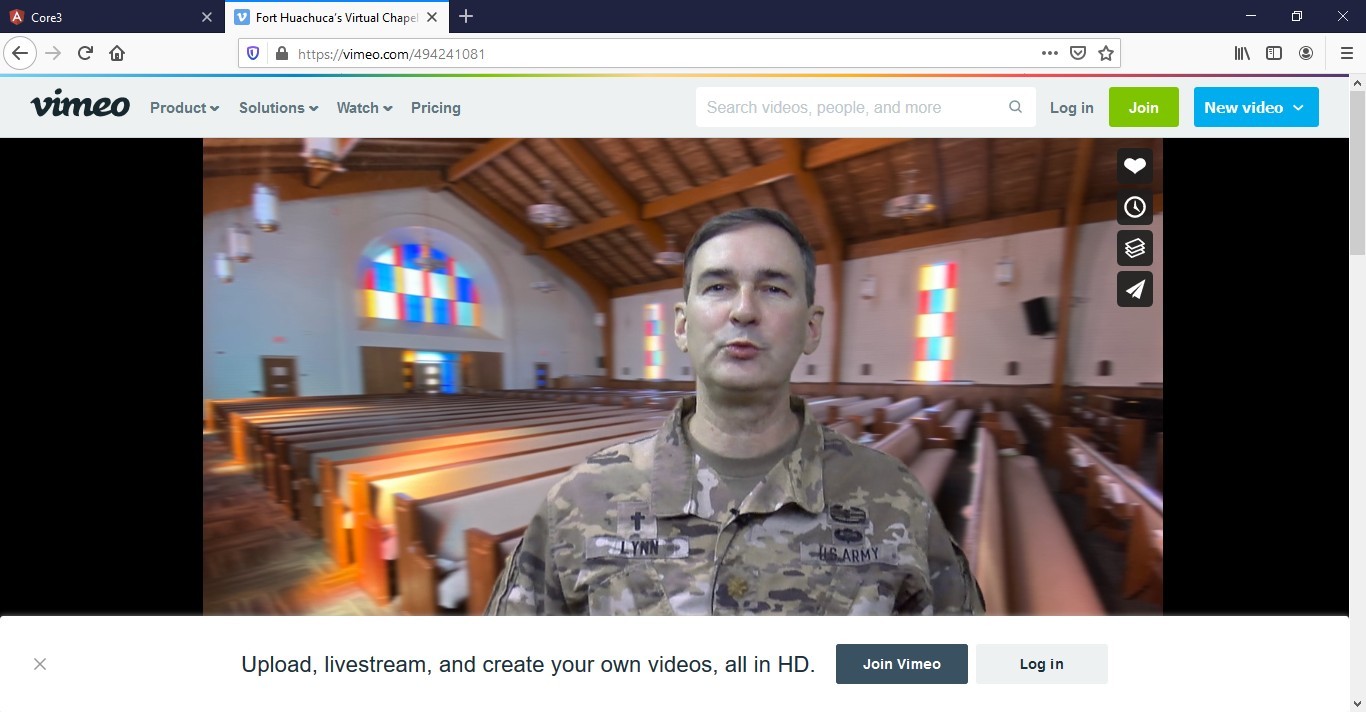The image size is (1366, 712).
Task: Go back with the browser back arrow
Action: click(20, 53)
